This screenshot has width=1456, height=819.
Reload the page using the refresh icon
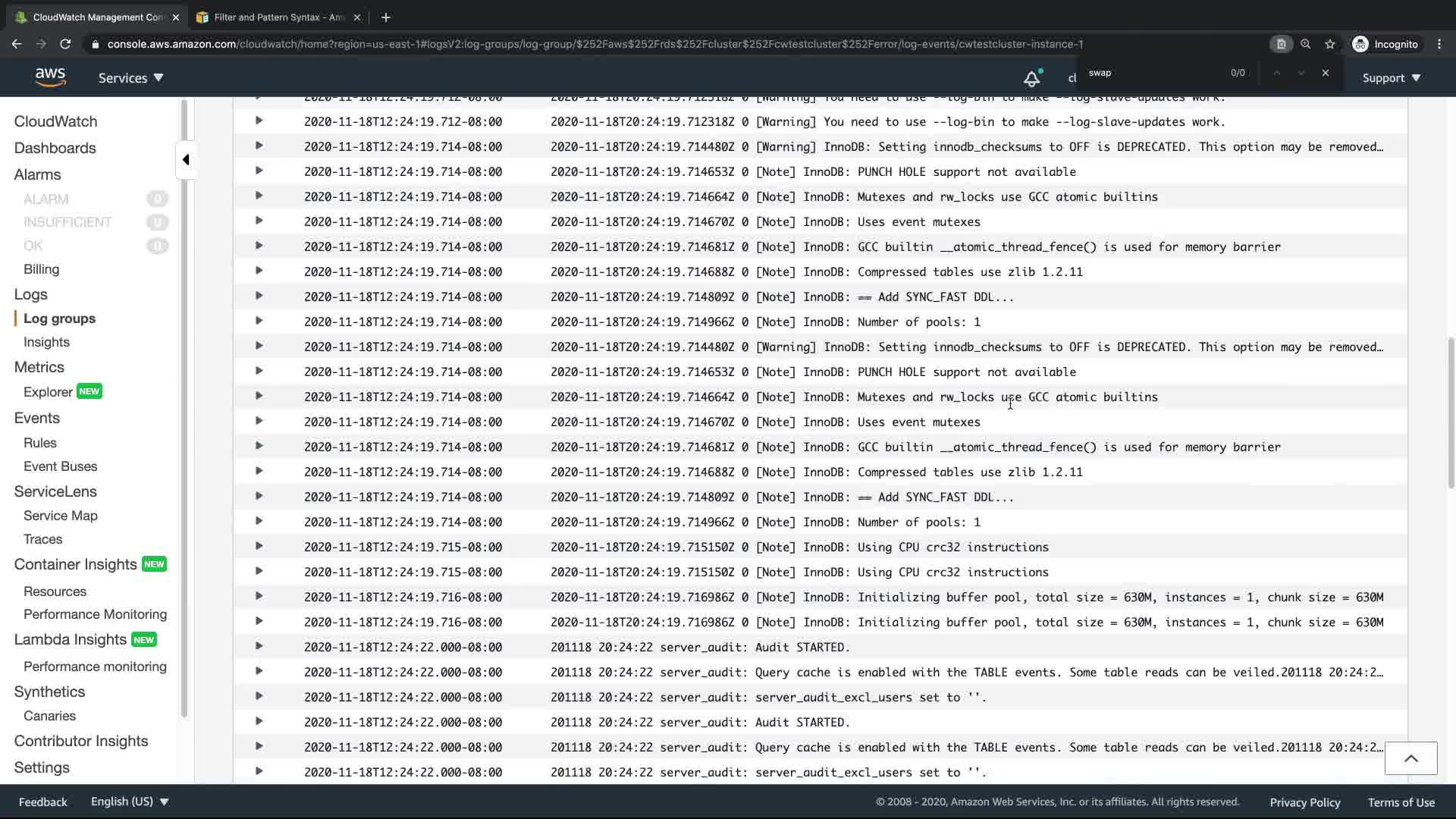click(65, 44)
